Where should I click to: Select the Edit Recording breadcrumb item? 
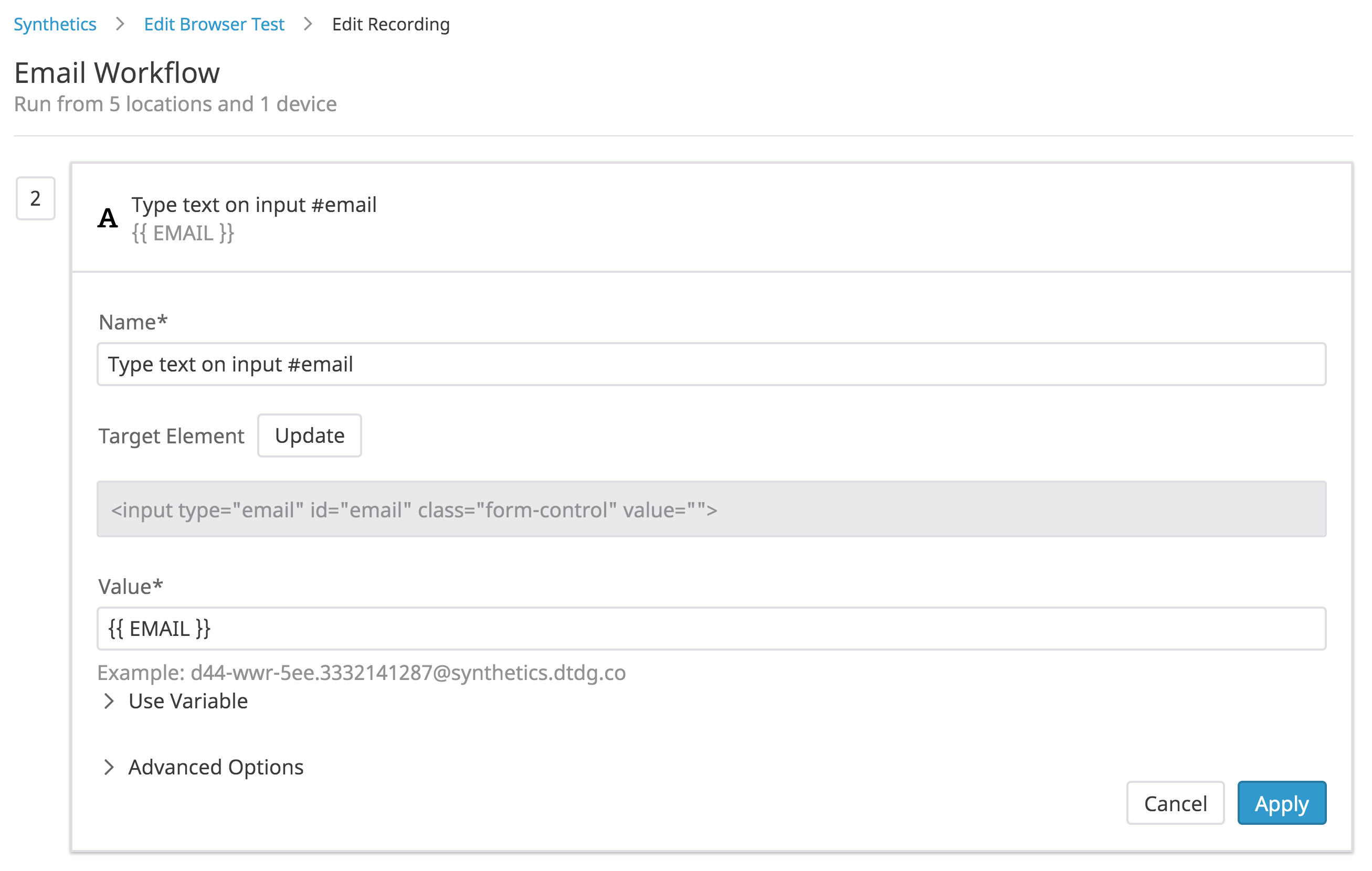click(391, 24)
